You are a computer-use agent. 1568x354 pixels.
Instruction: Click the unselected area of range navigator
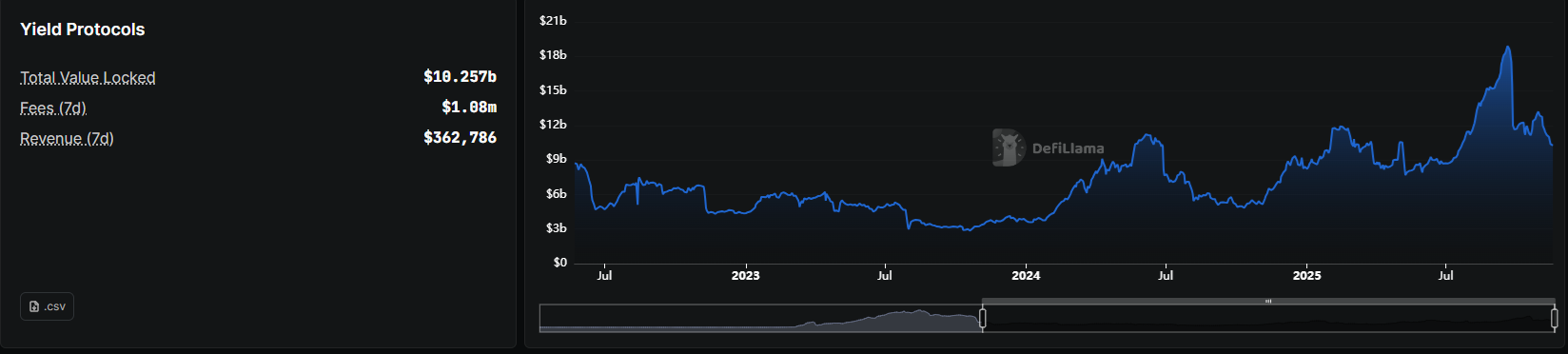coord(760,319)
